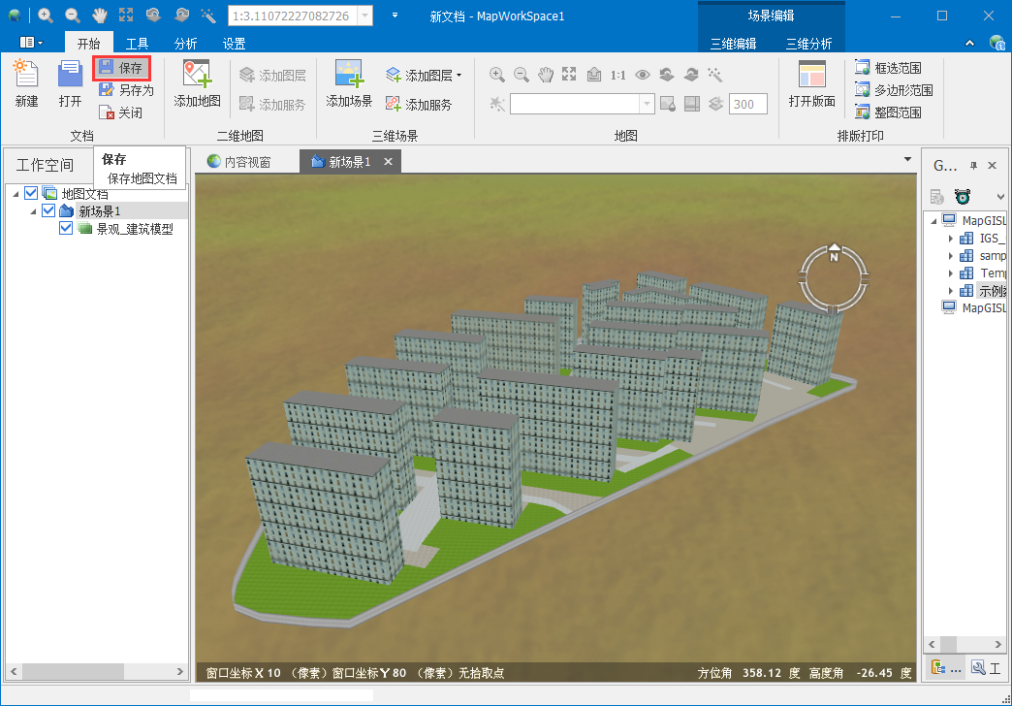Click the previous view icon in ribbon
This screenshot has height=706, width=1012.
click(667, 75)
